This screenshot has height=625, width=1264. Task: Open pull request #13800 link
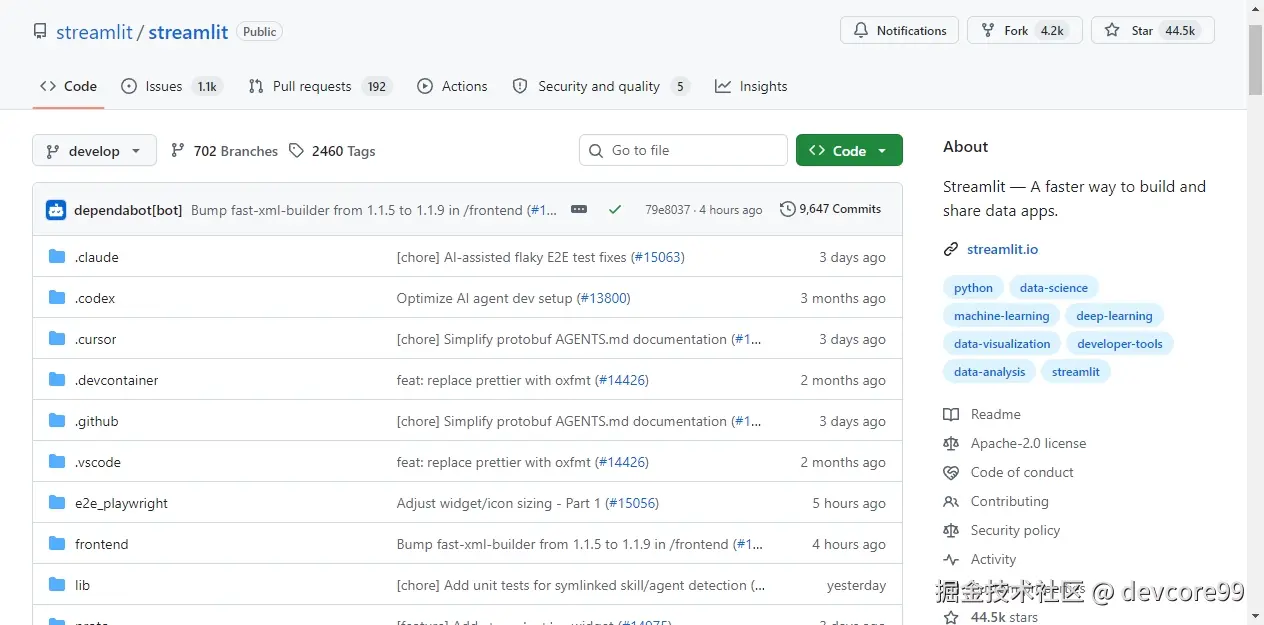click(x=603, y=298)
